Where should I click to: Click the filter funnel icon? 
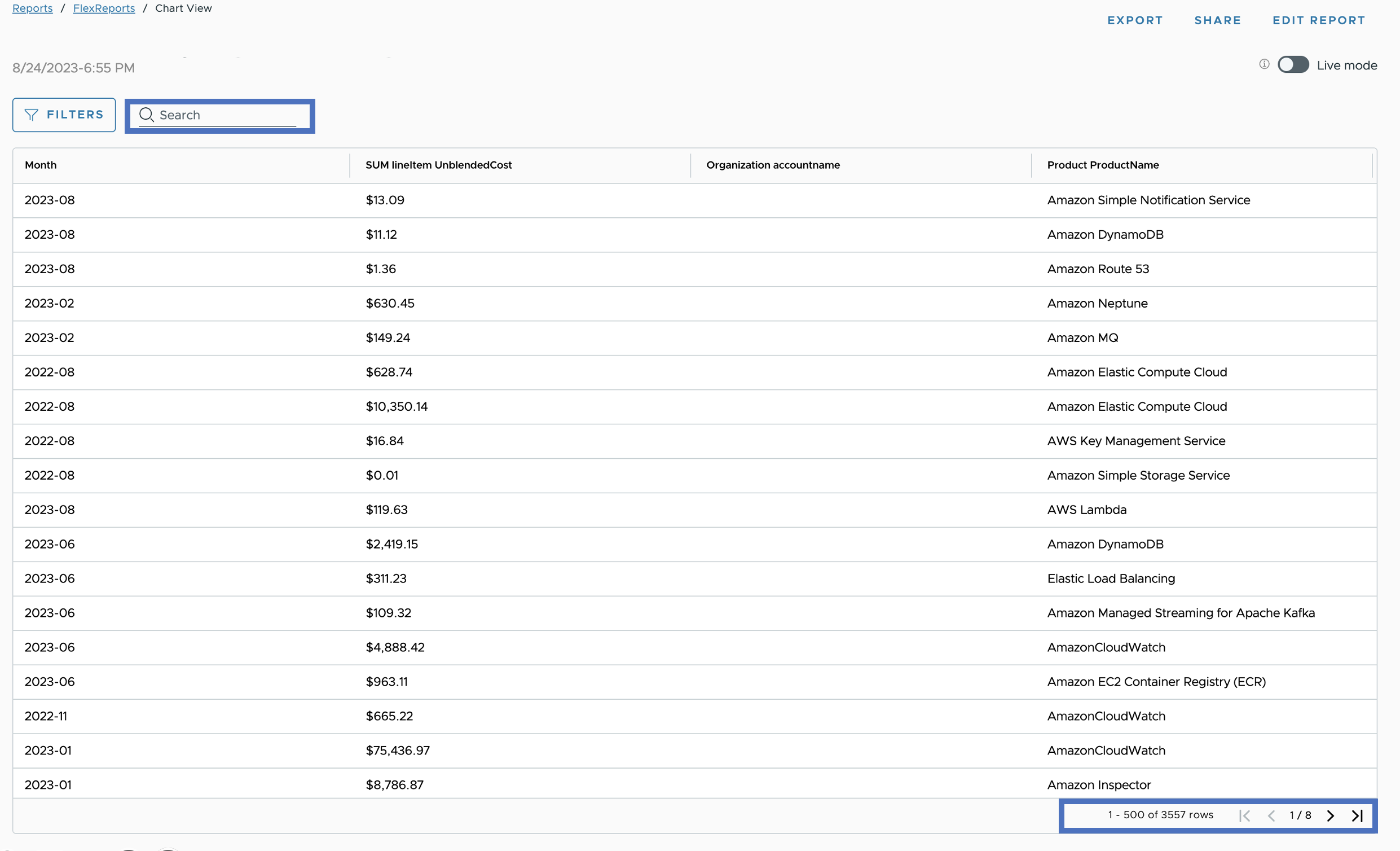coord(31,115)
